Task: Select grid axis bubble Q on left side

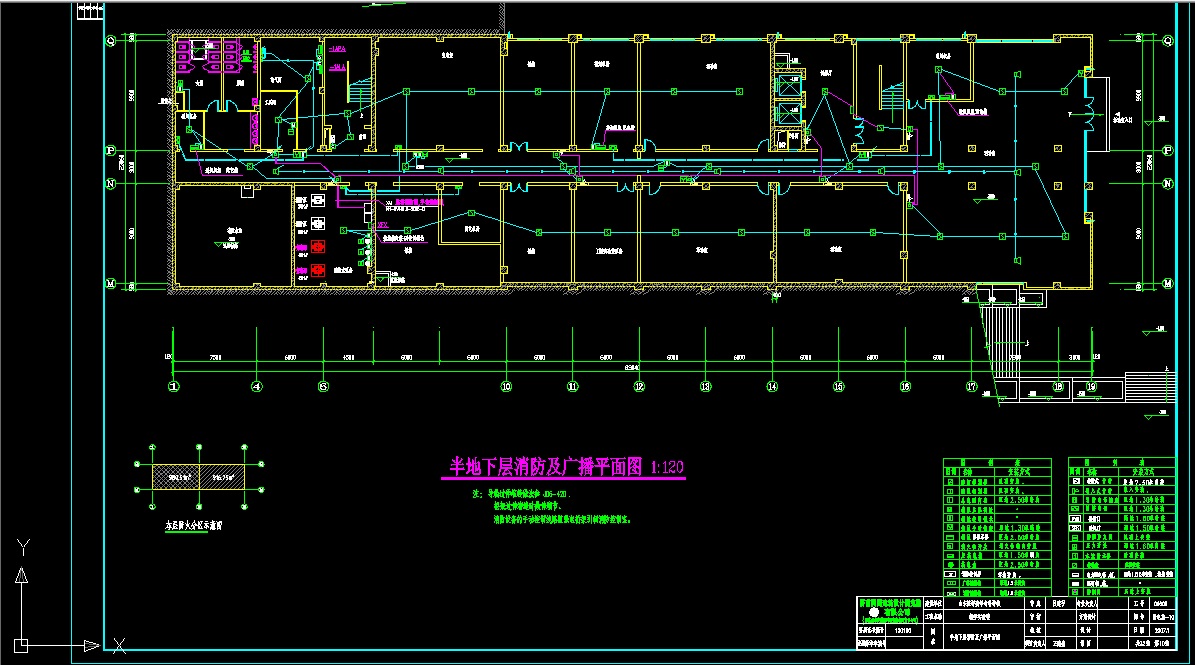Action: tap(111, 40)
